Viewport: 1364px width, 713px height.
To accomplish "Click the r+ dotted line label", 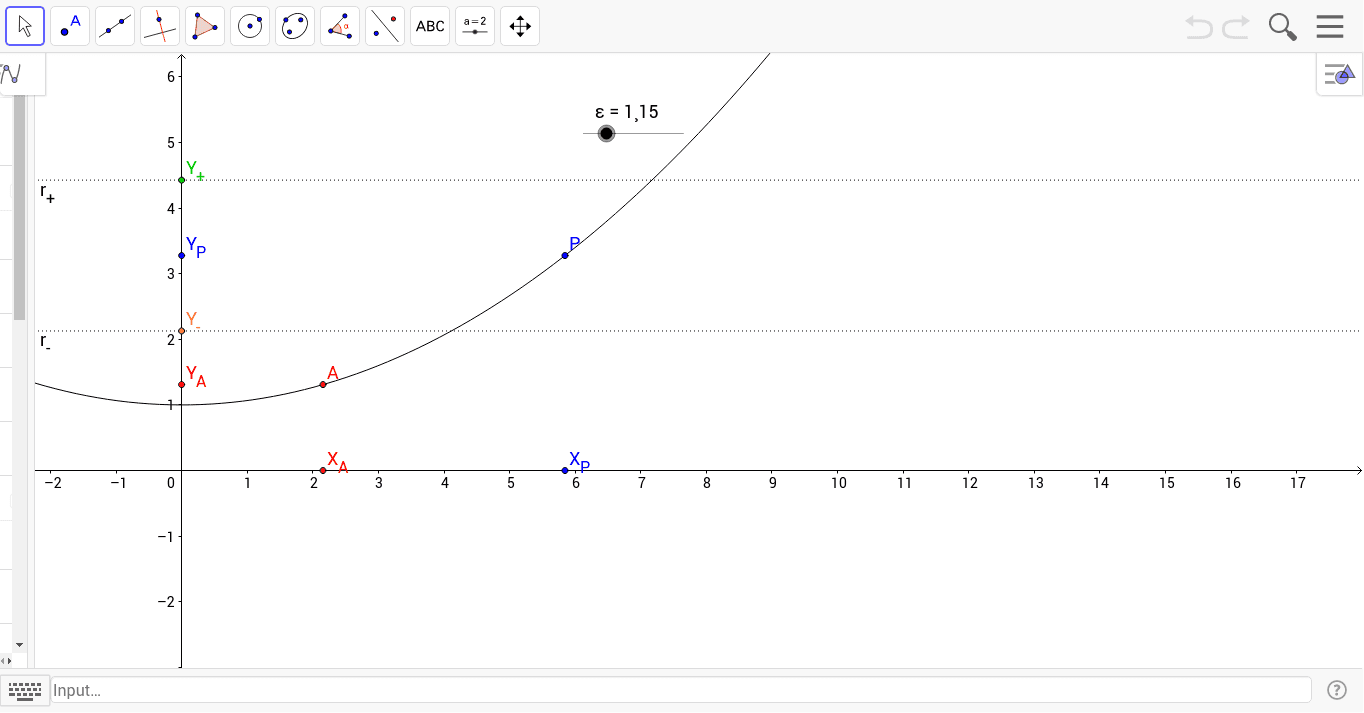I will tap(47, 192).
